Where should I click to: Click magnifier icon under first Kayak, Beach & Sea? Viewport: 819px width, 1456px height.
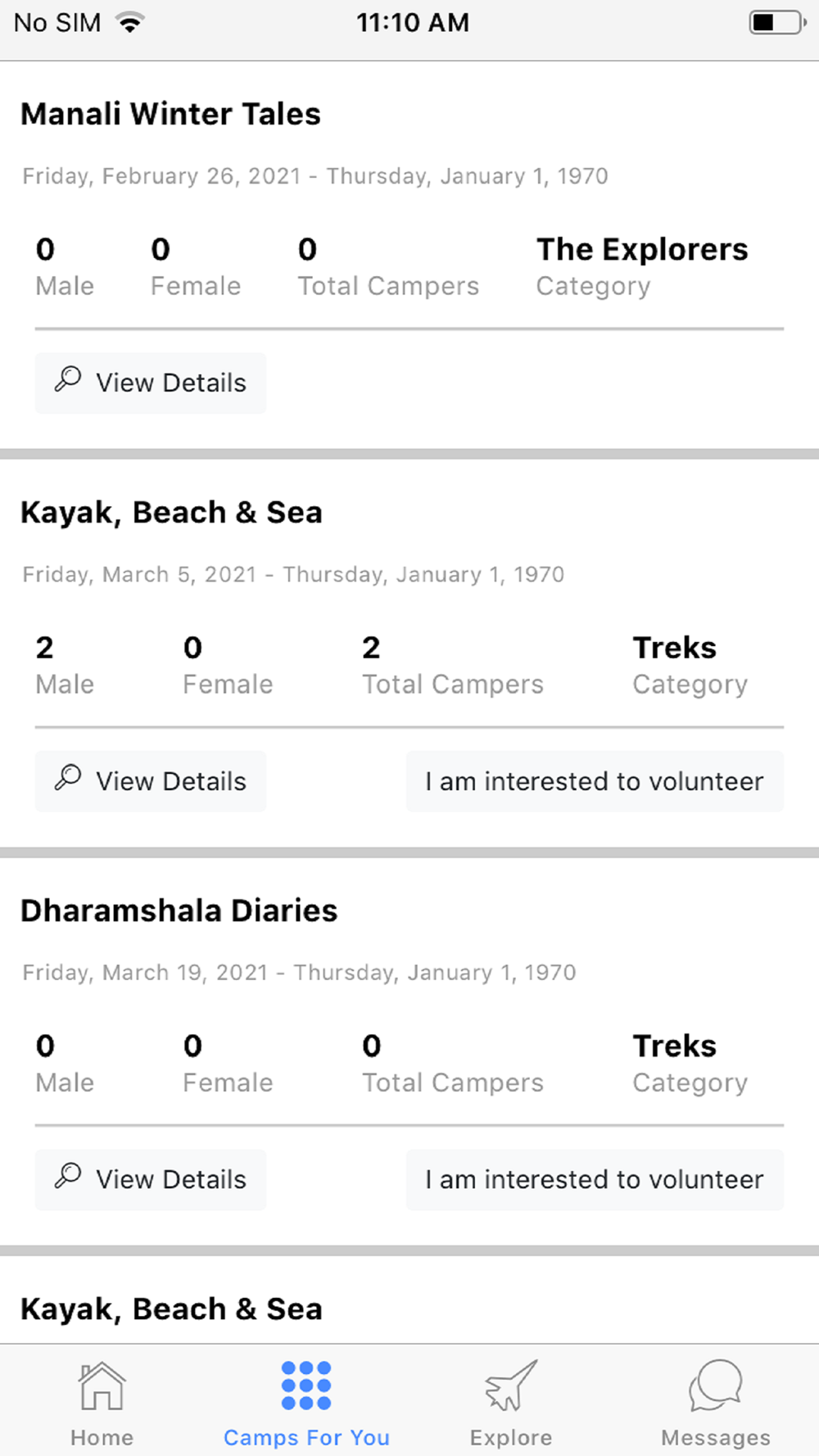coord(68,777)
